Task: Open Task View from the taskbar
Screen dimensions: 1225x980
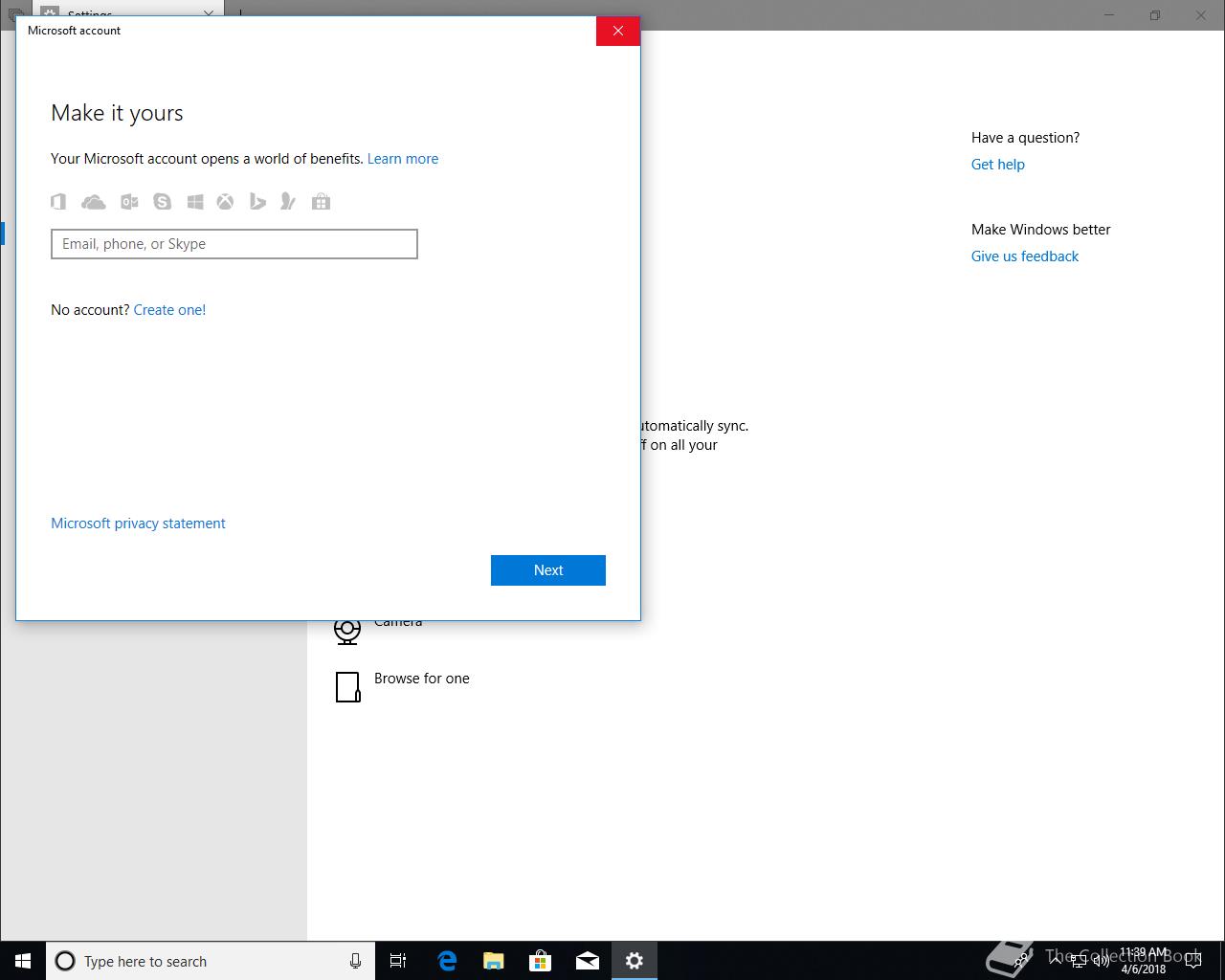Action: point(398,961)
